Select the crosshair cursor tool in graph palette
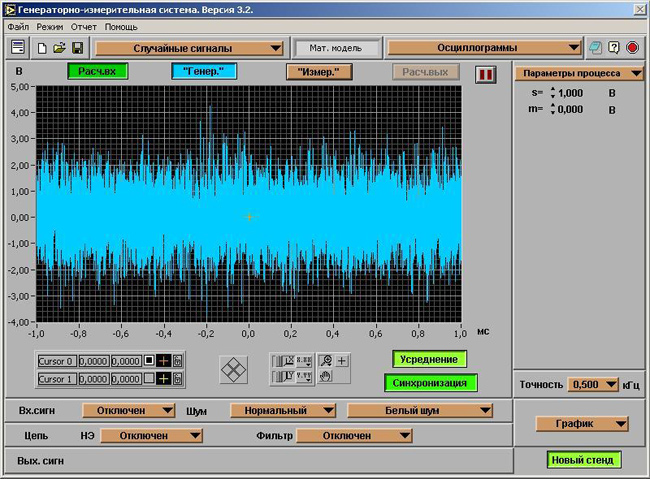This screenshot has width=650, height=479. click(342, 361)
